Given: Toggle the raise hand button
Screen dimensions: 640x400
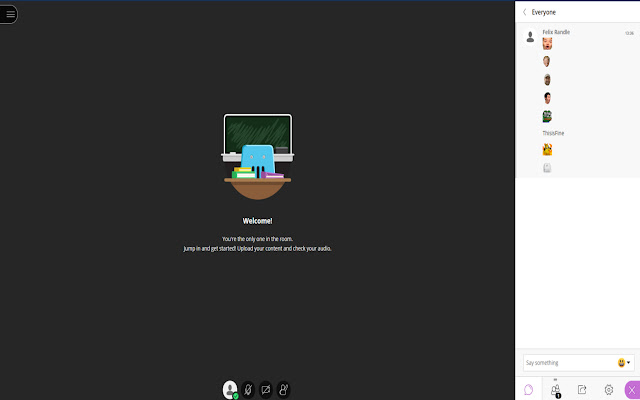Looking at the screenshot, I should point(284,390).
